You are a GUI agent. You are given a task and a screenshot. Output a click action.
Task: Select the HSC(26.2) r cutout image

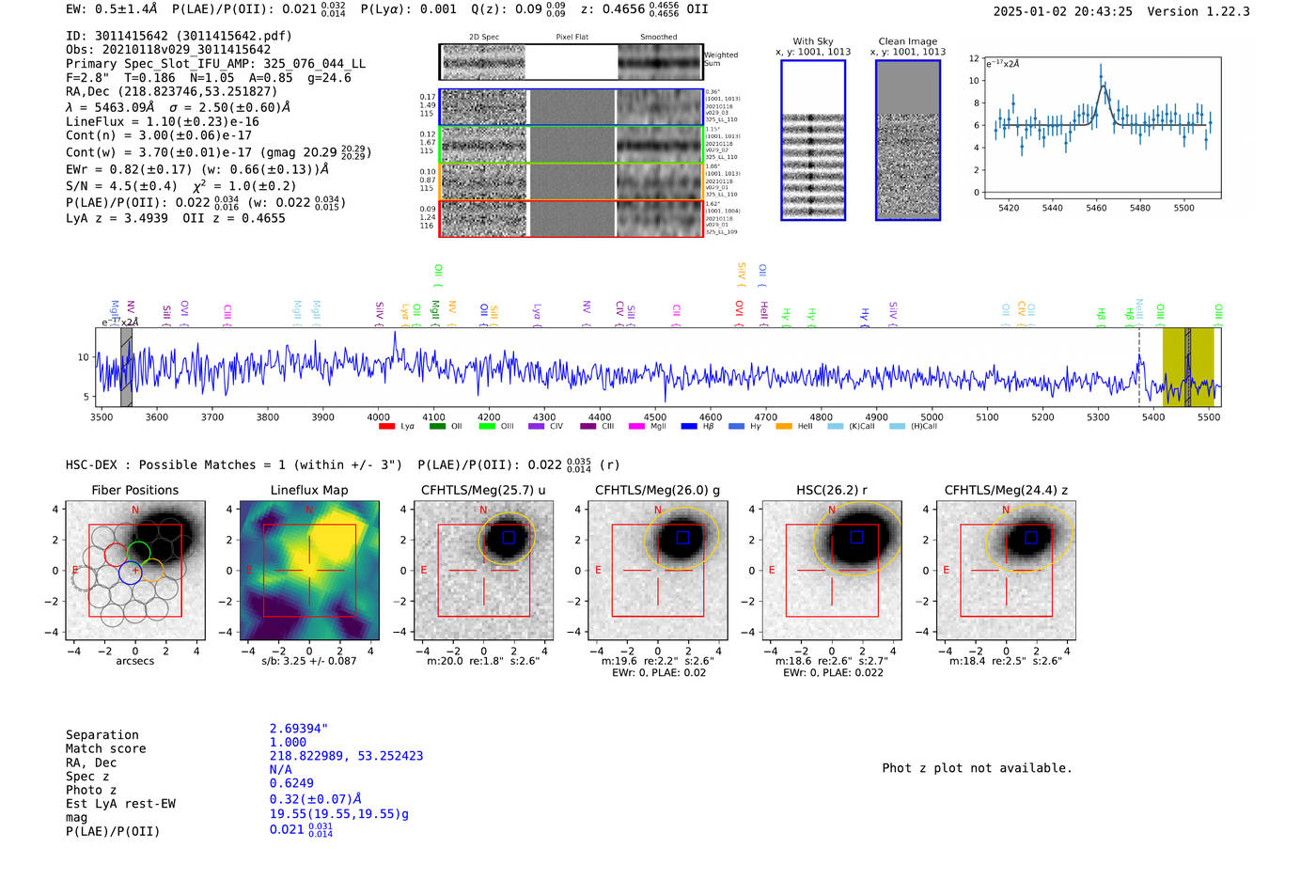(x=831, y=570)
